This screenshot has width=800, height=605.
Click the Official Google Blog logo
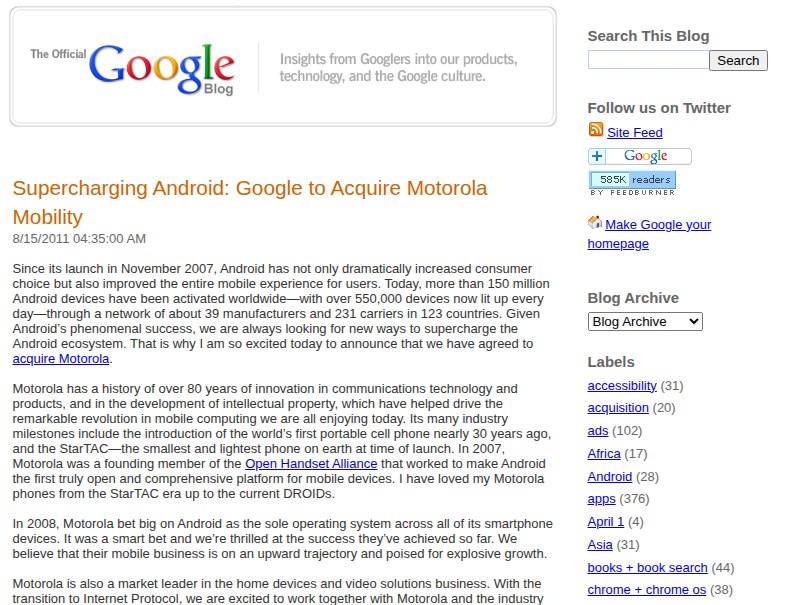[x=133, y=68]
